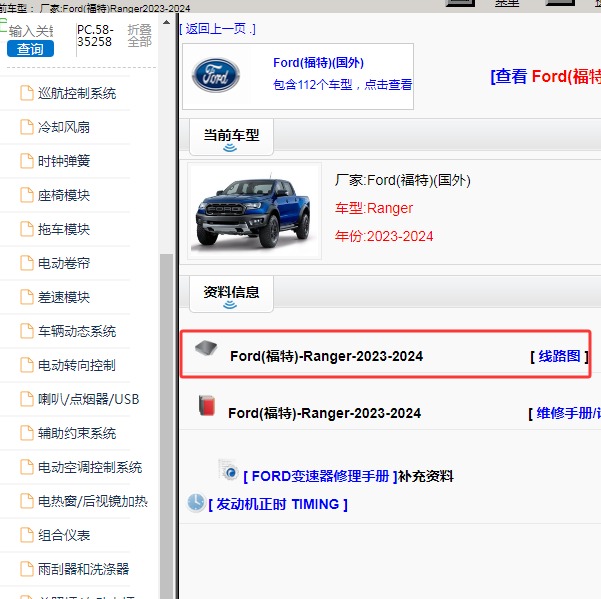Click document icon beside 车辆动态系统

point(26,331)
